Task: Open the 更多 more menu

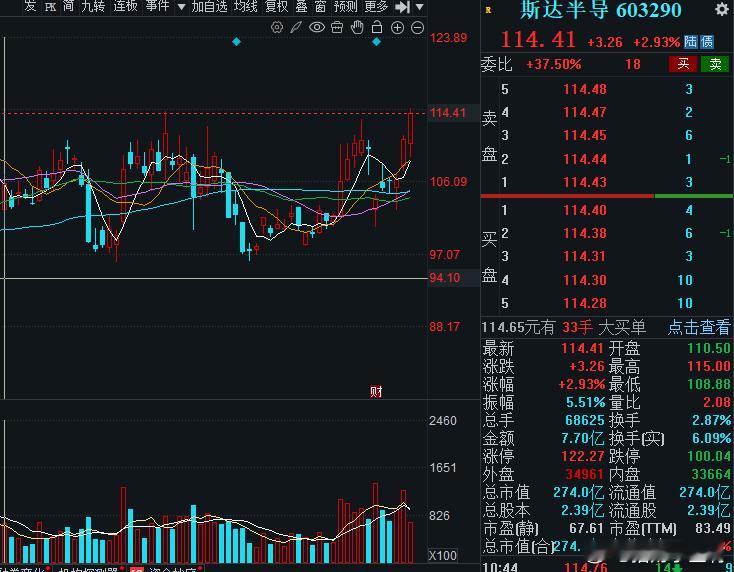Action: [x=376, y=6]
